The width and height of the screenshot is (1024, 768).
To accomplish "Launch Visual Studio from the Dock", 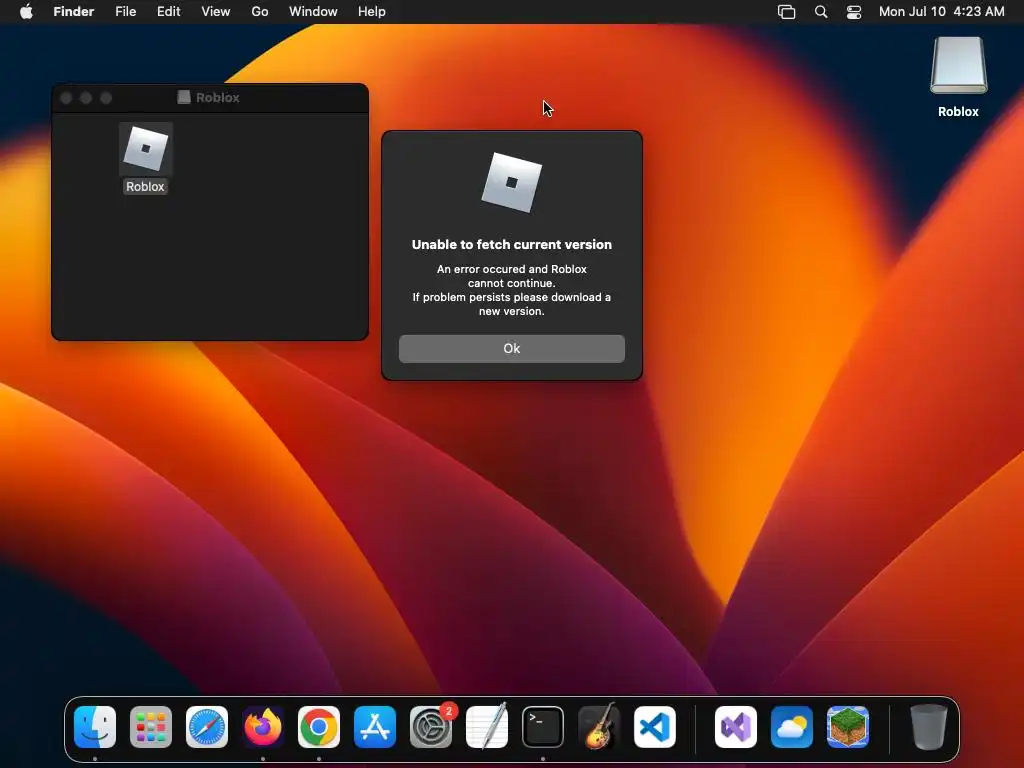I will coord(736,727).
